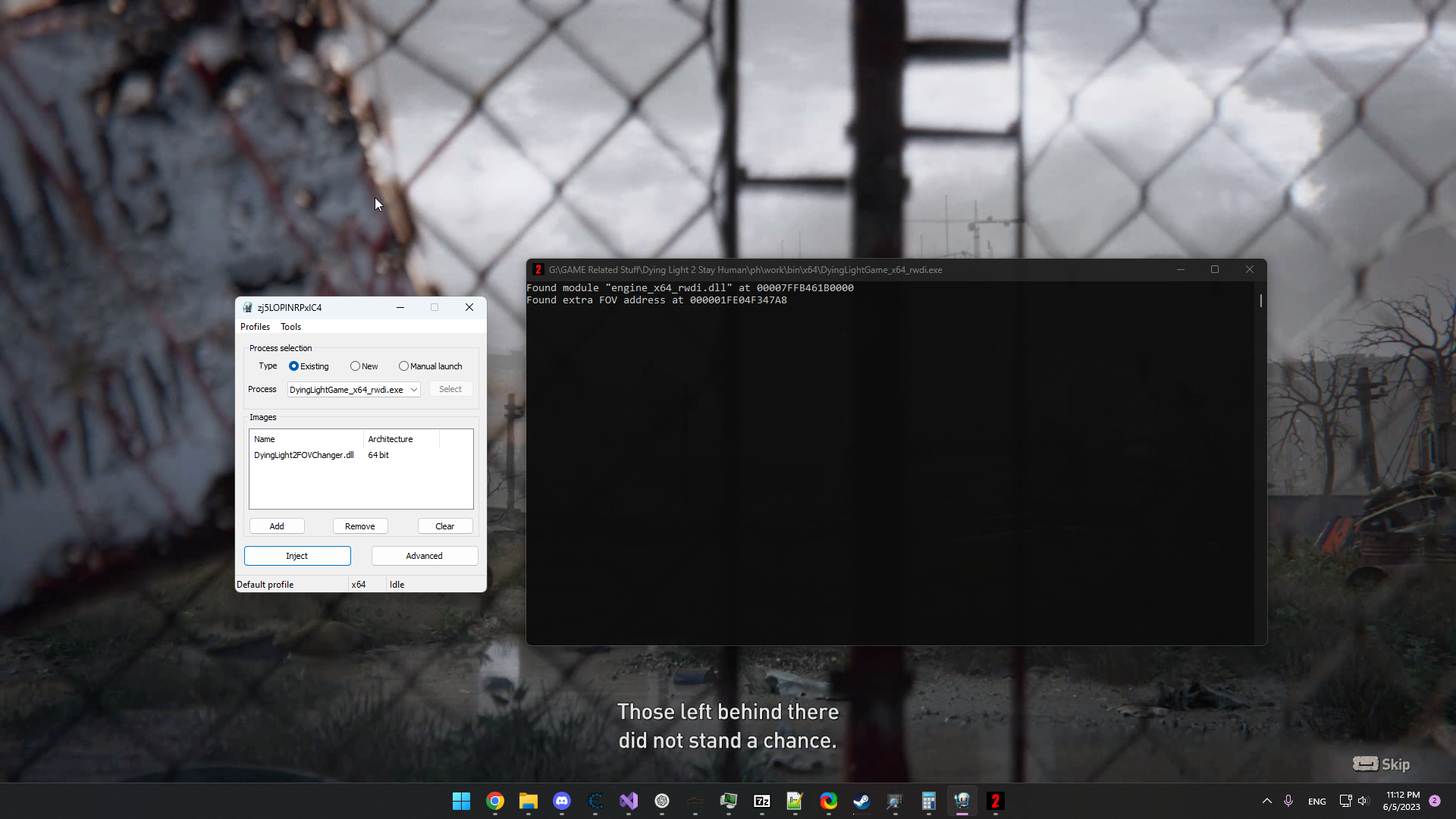Choose the New process type option
This screenshot has width=1456, height=819.
pos(354,366)
